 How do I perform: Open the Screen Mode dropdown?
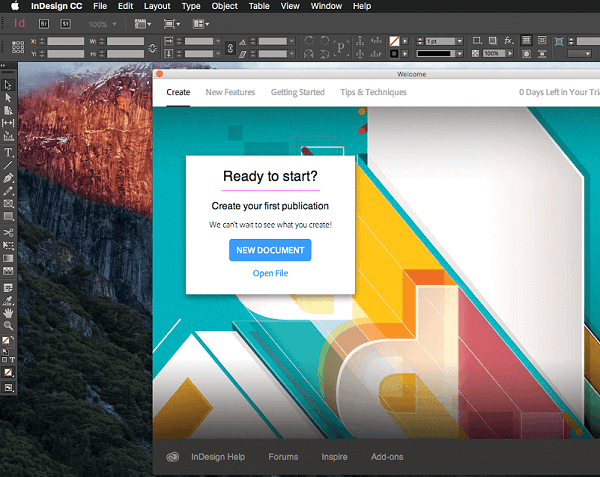172,24
